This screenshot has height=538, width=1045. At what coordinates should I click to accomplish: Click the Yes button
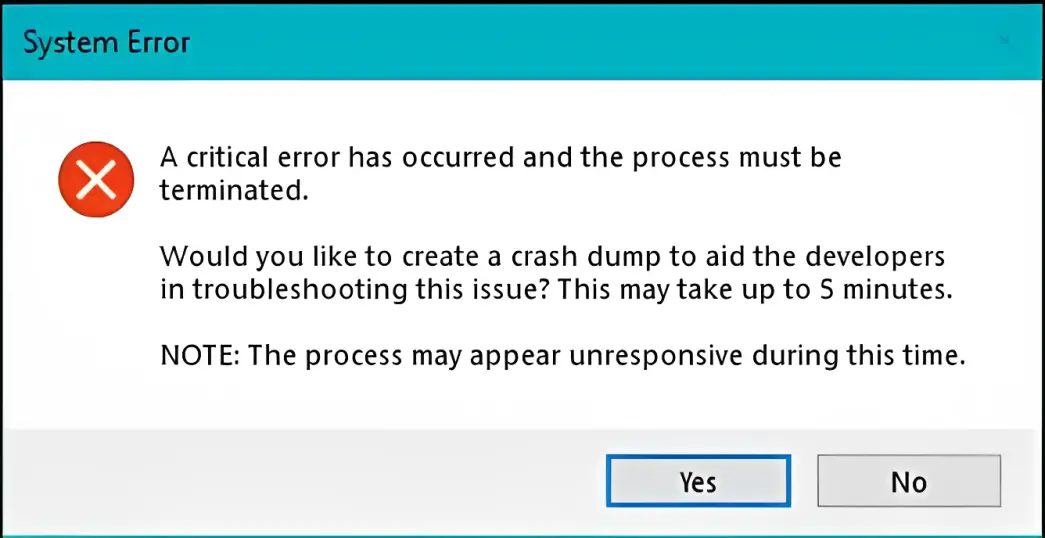[698, 481]
